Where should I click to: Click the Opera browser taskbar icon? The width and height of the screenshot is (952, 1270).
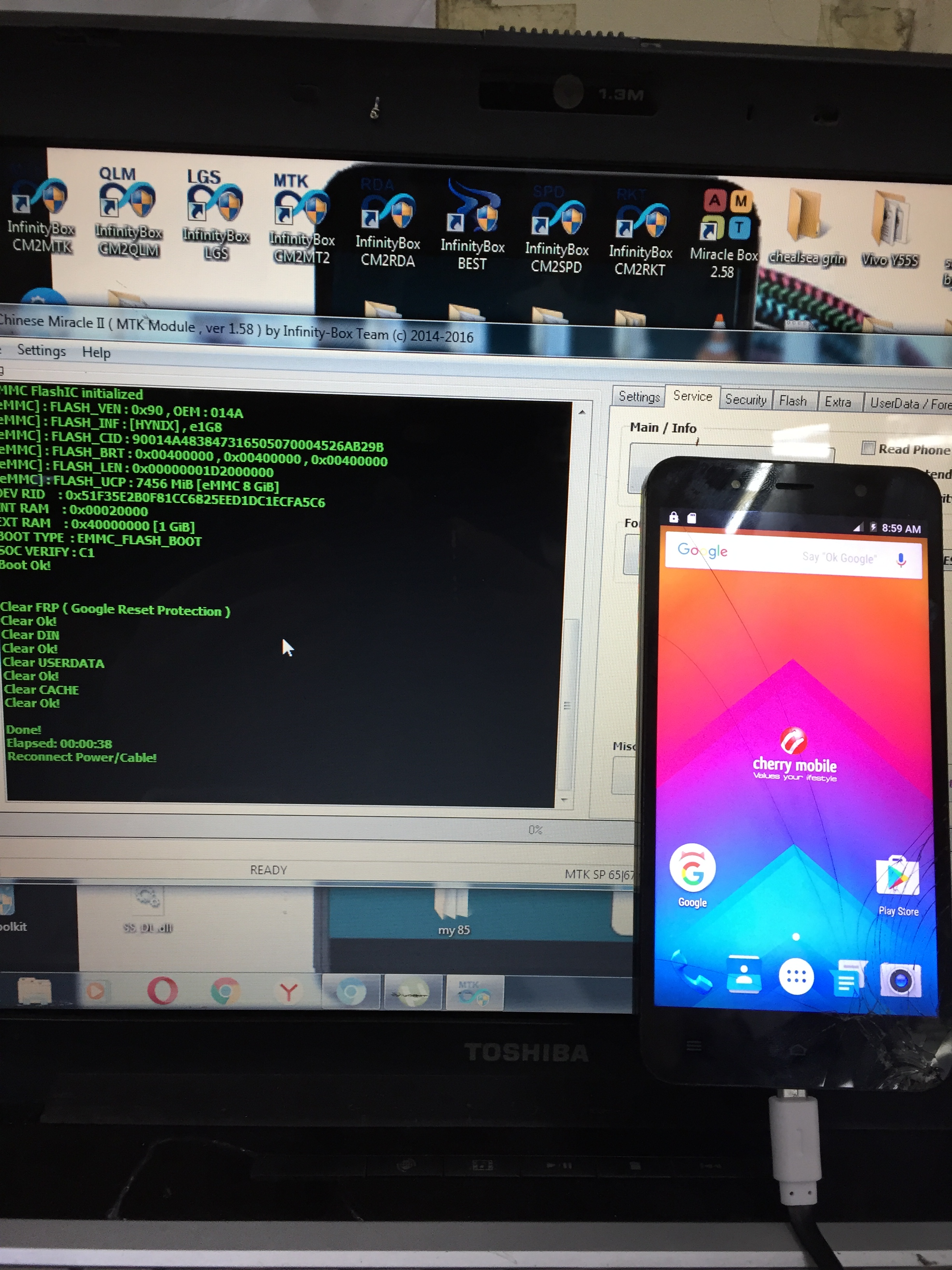click(x=162, y=990)
